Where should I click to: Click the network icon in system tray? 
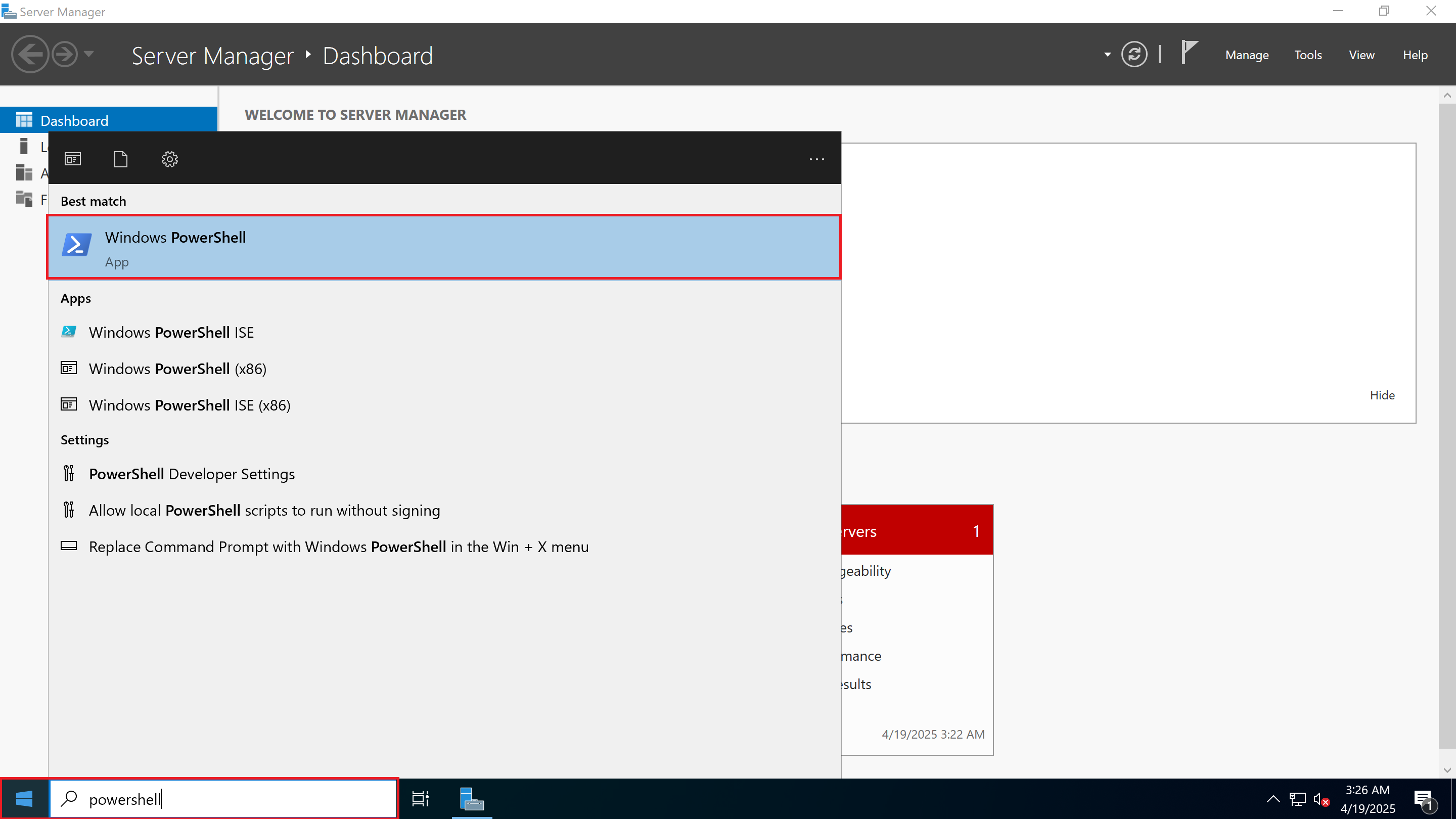coord(1297,799)
